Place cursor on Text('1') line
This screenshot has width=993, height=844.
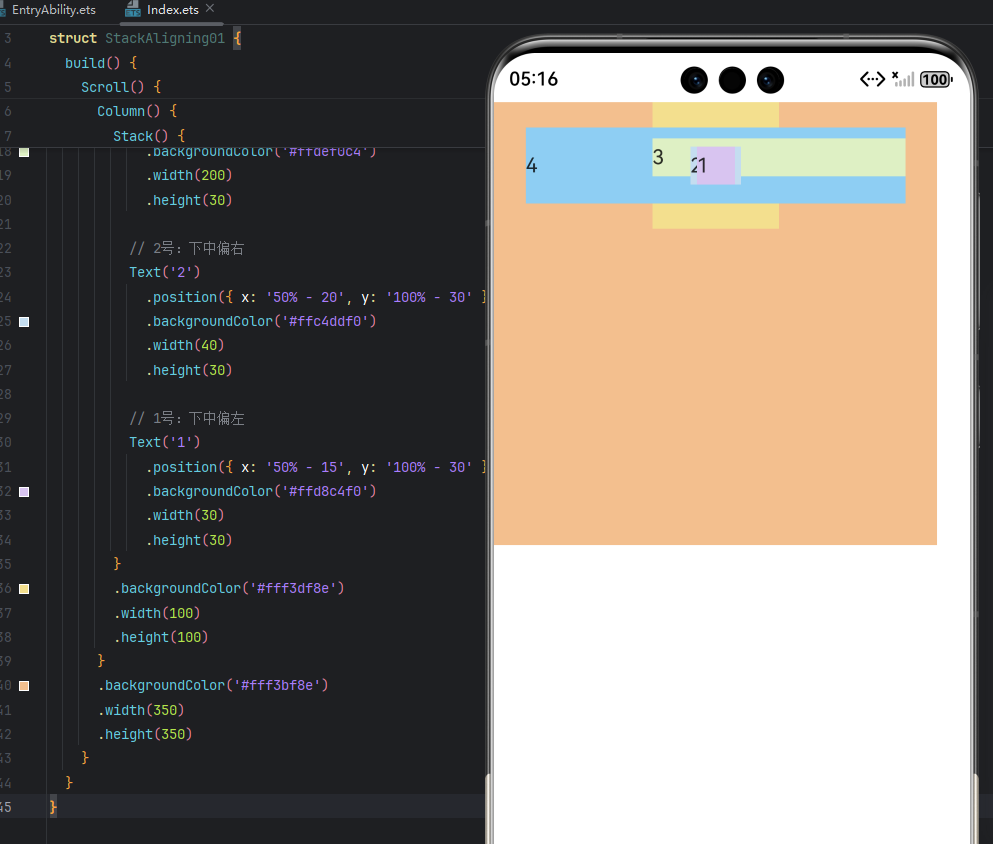click(x=165, y=442)
